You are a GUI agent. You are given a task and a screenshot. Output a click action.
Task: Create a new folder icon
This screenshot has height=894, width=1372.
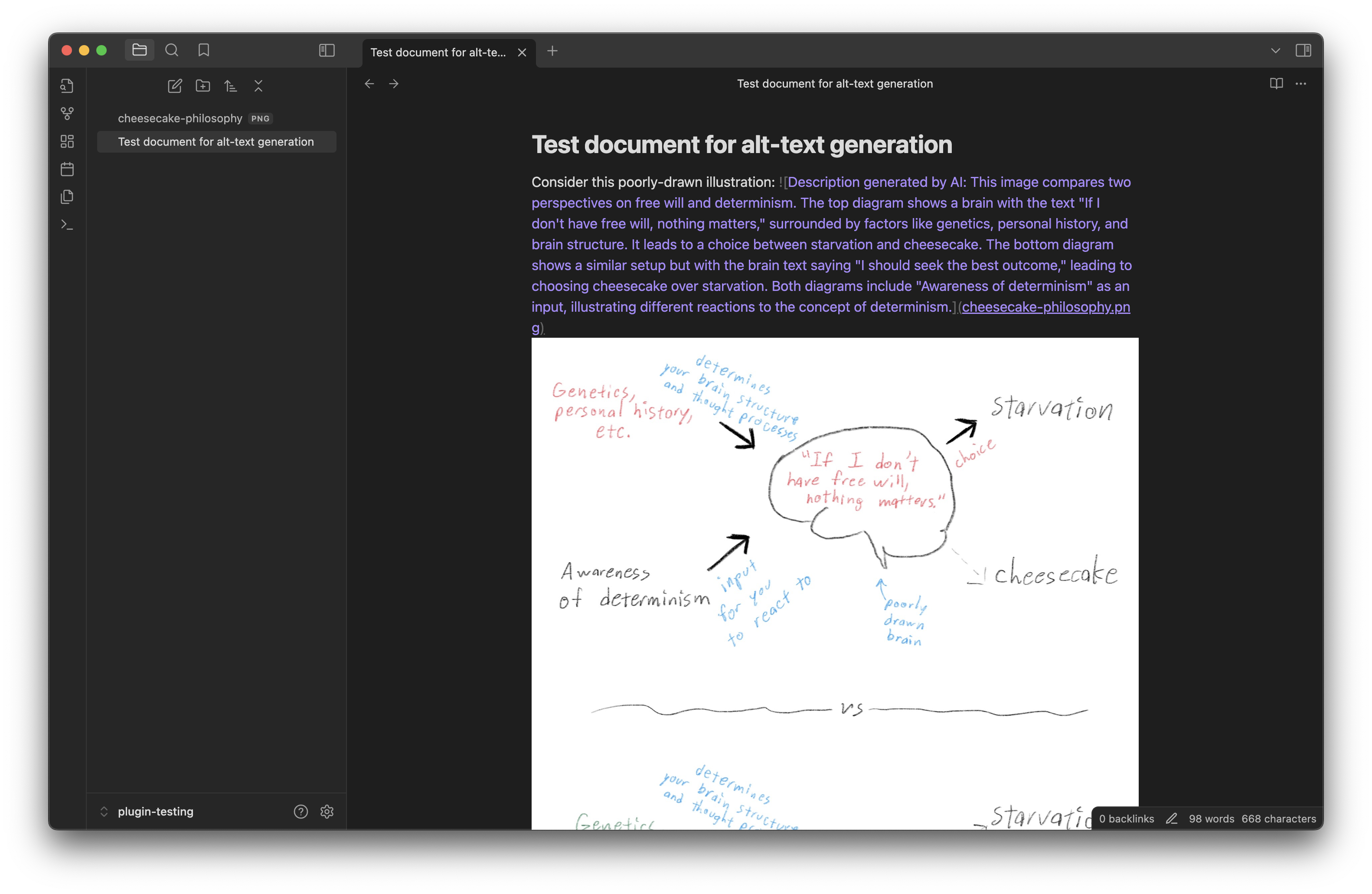tap(203, 86)
